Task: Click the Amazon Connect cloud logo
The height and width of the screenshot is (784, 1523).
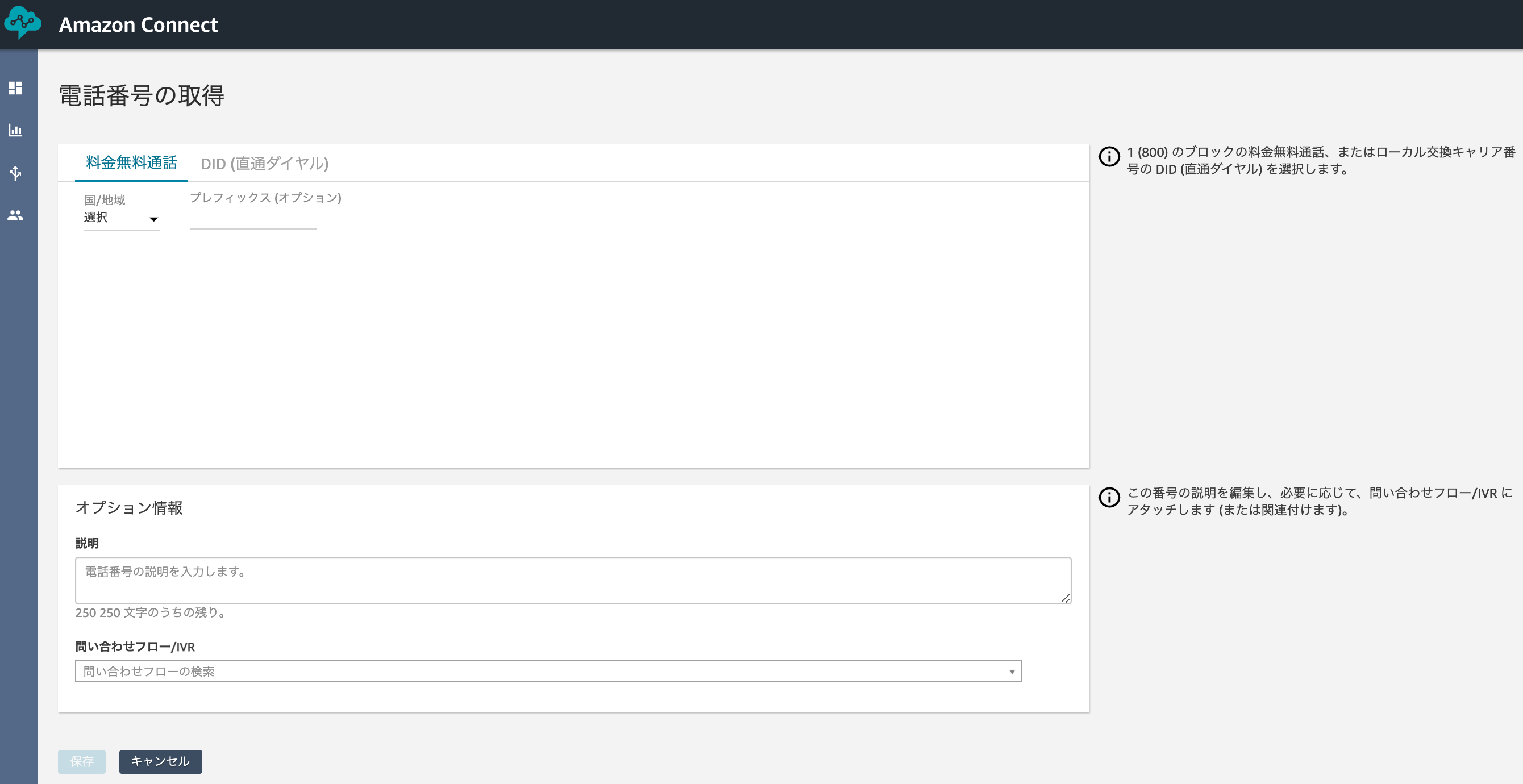Action: pos(23,23)
